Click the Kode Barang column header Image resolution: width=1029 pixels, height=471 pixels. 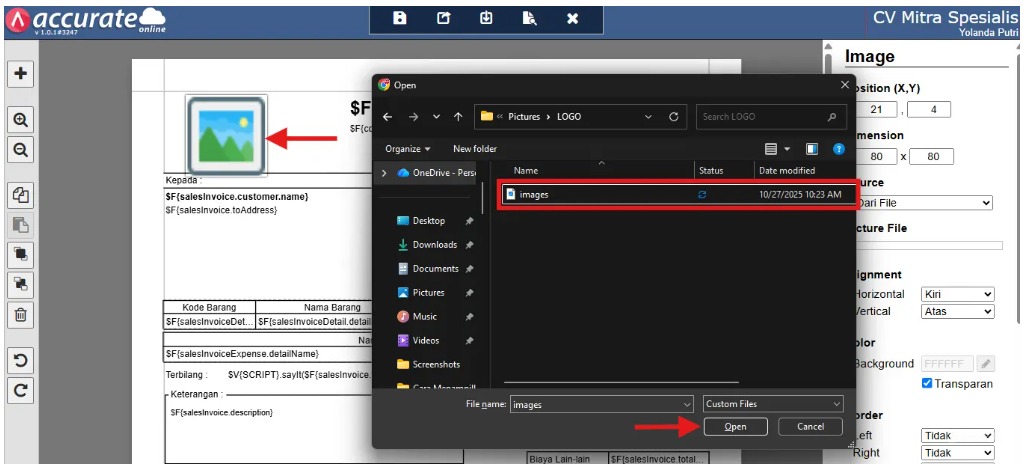[209, 307]
